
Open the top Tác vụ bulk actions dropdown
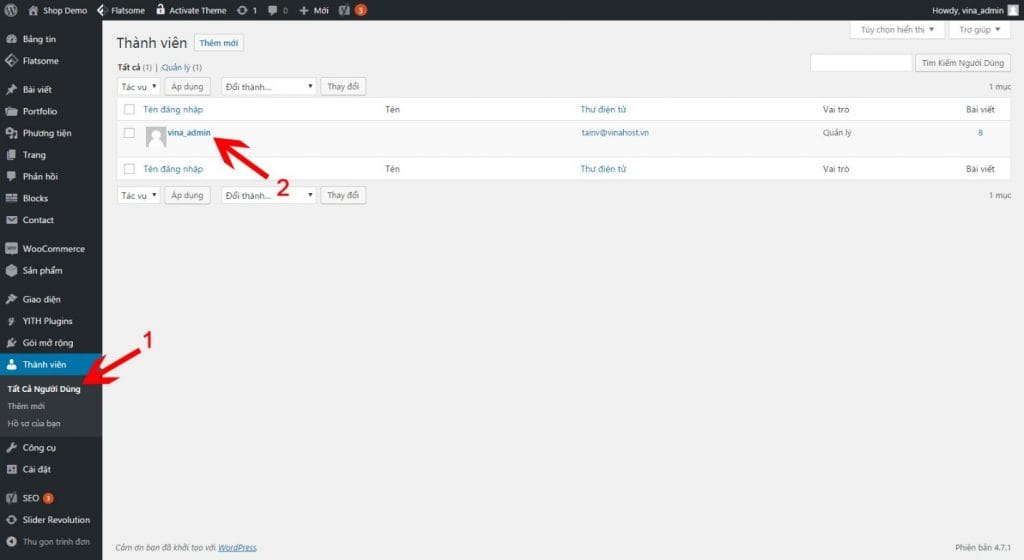(138, 87)
